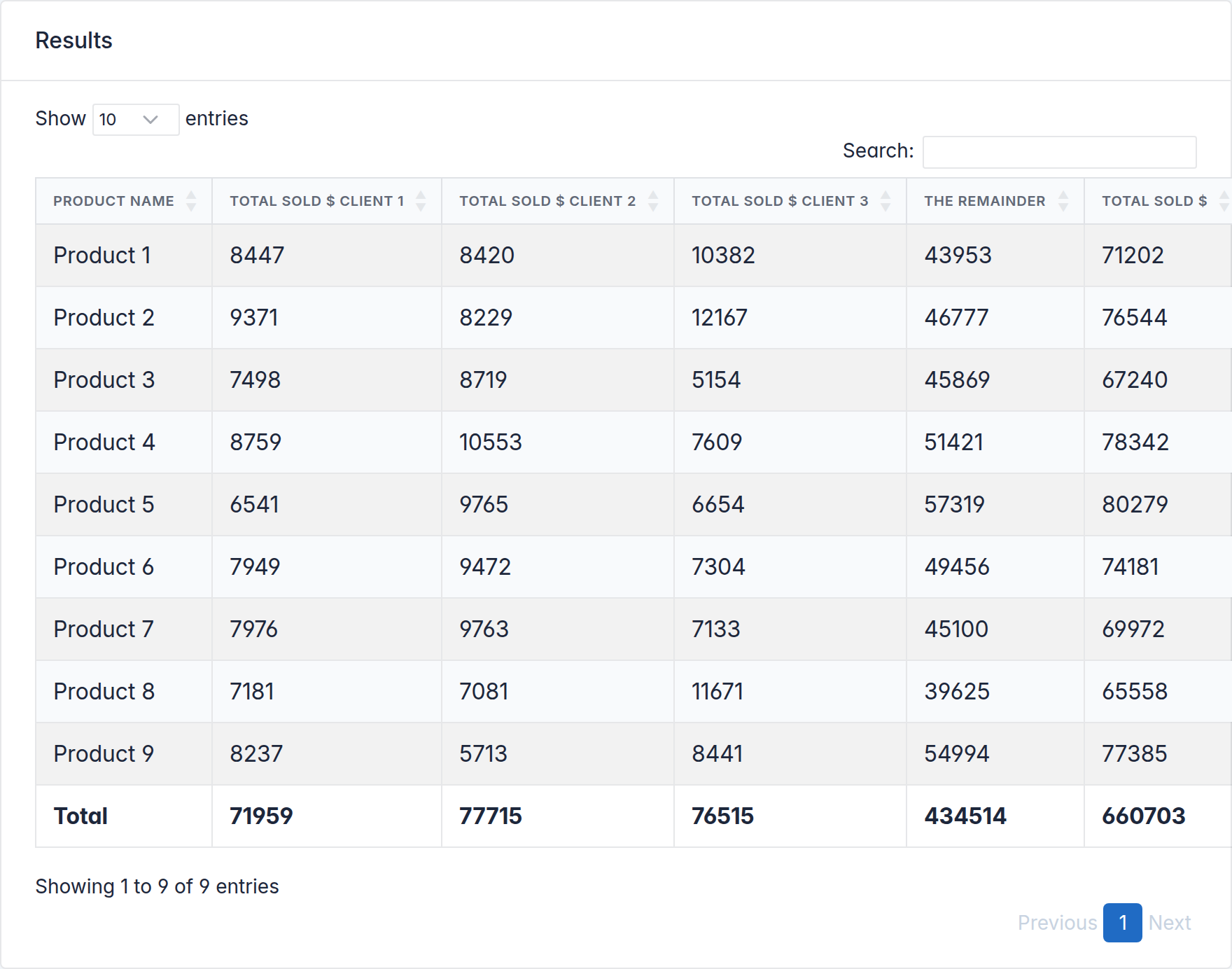This screenshot has height=969, width=1232.
Task: Sort by Total Sold $ Client 1 column
Action: [x=327, y=201]
